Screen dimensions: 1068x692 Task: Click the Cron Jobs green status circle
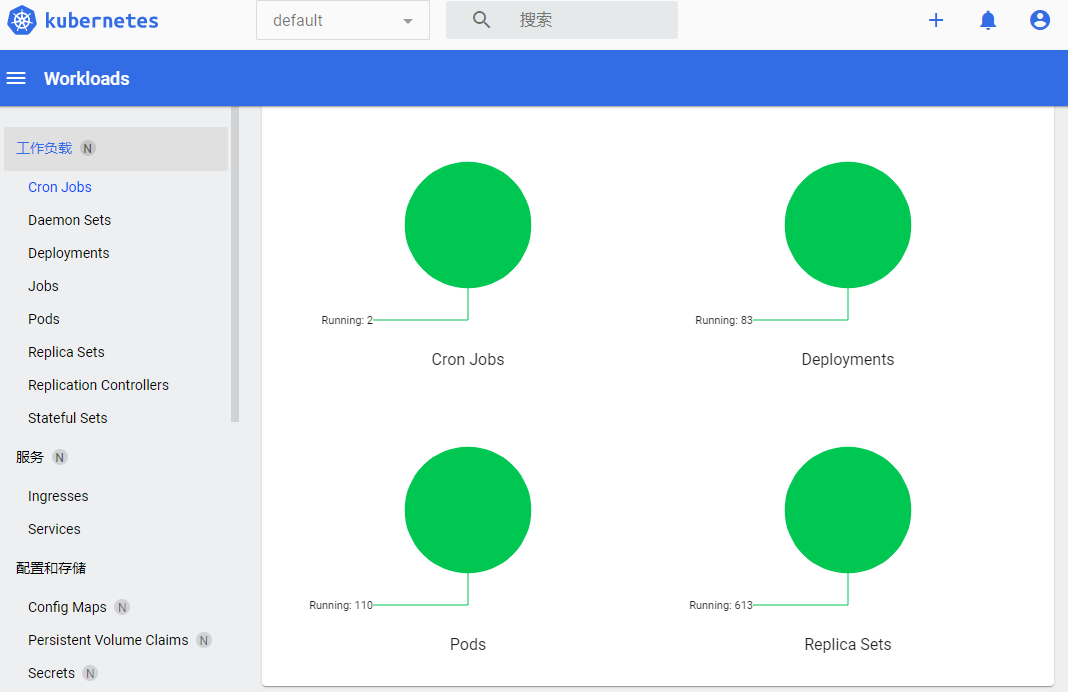coord(468,225)
